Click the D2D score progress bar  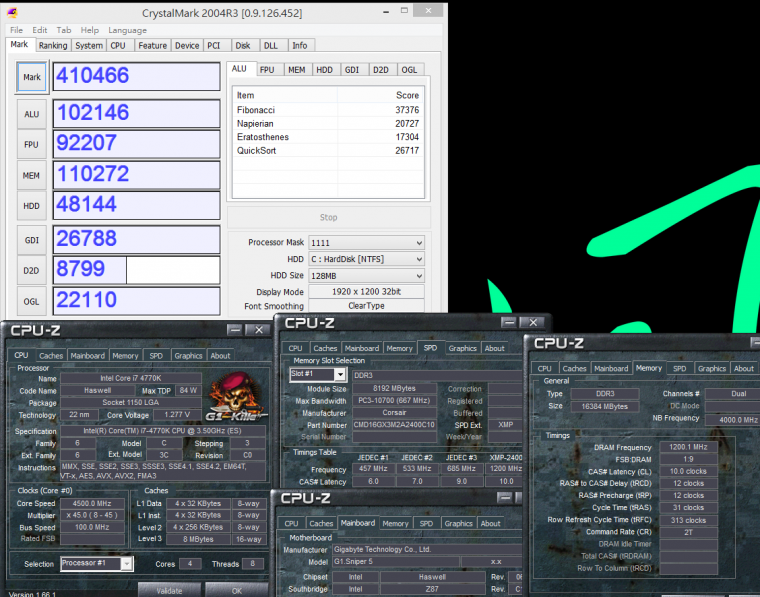(x=136, y=270)
